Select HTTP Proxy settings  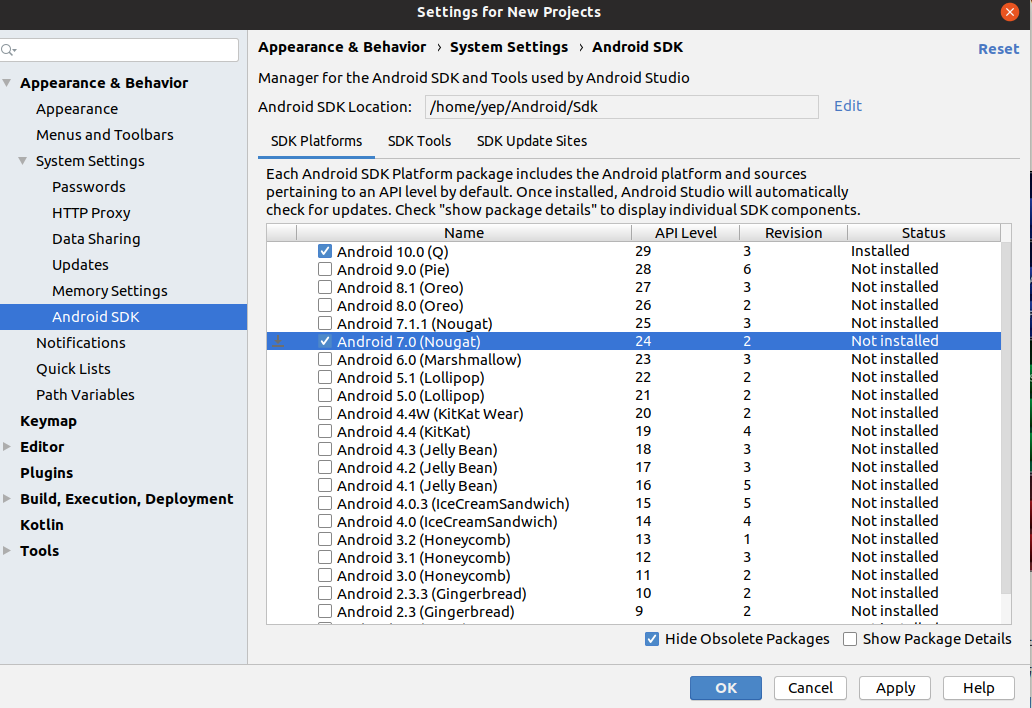point(91,213)
